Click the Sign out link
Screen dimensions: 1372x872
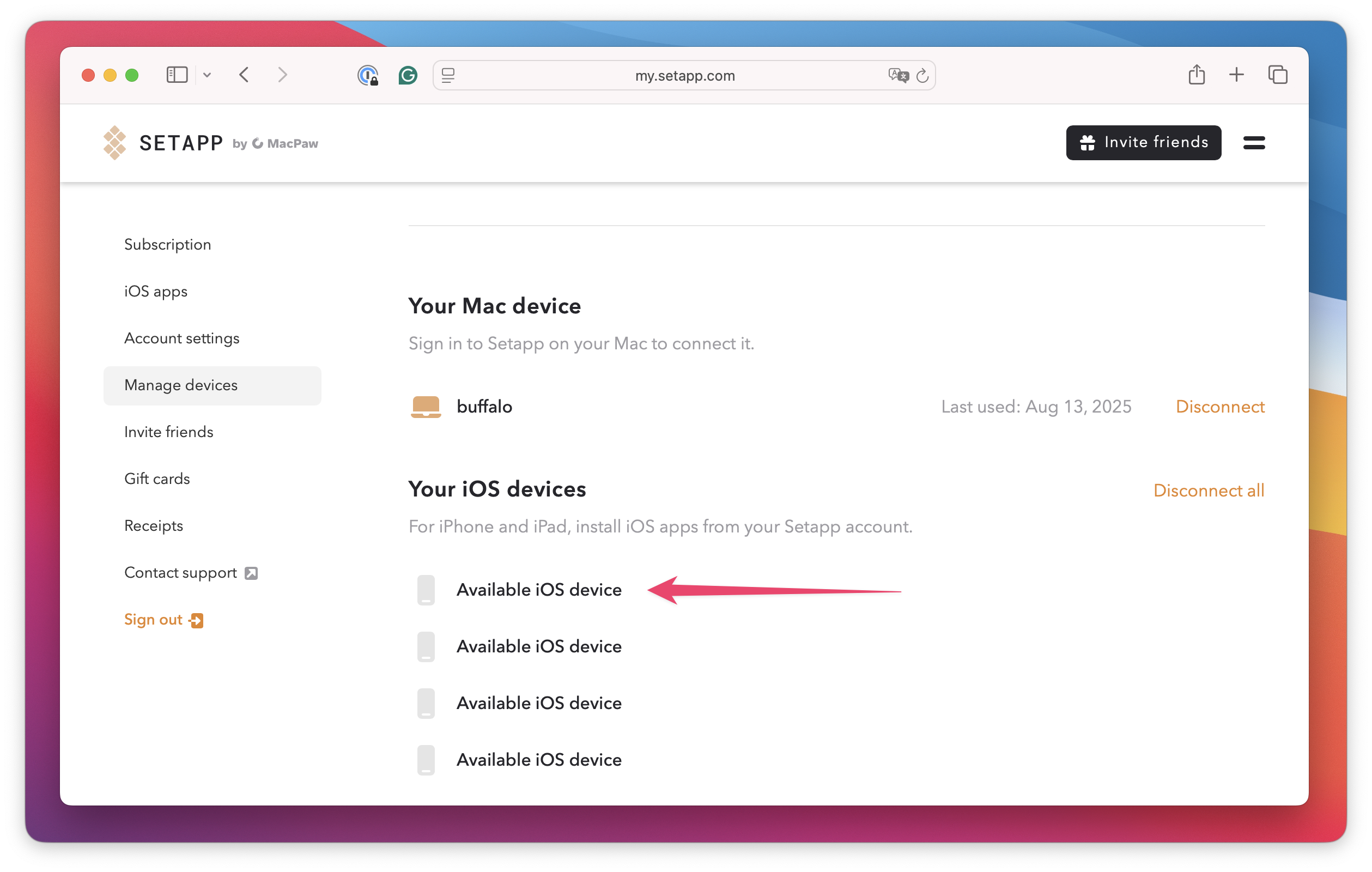(163, 620)
